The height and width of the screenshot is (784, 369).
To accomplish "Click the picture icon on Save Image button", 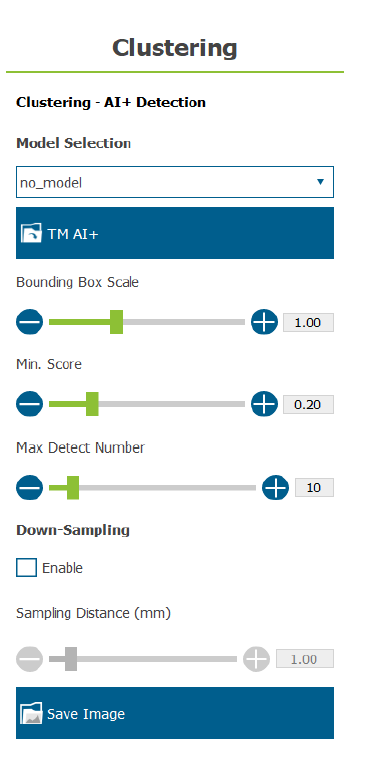I will pyautogui.click(x=31, y=714).
